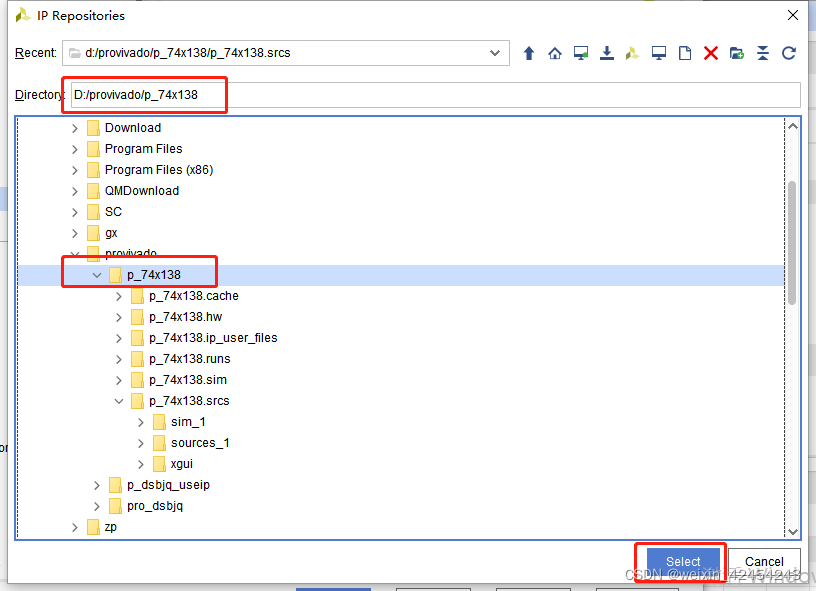Viewport: 816px width, 591px height.
Task: Click the vertical scrollbar thumb
Action: (792, 242)
